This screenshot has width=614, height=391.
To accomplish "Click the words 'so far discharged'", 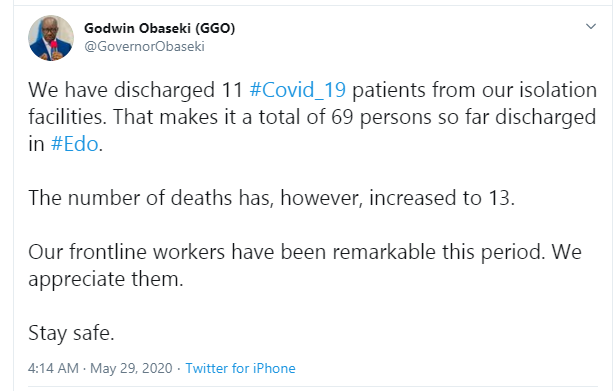I will [517, 117].
